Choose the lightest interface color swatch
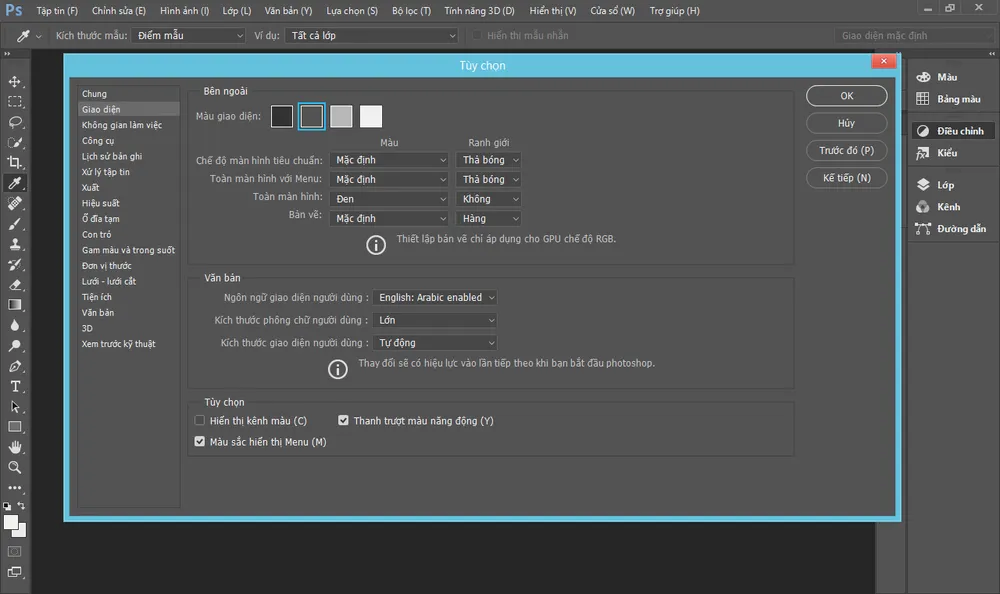 click(x=371, y=117)
